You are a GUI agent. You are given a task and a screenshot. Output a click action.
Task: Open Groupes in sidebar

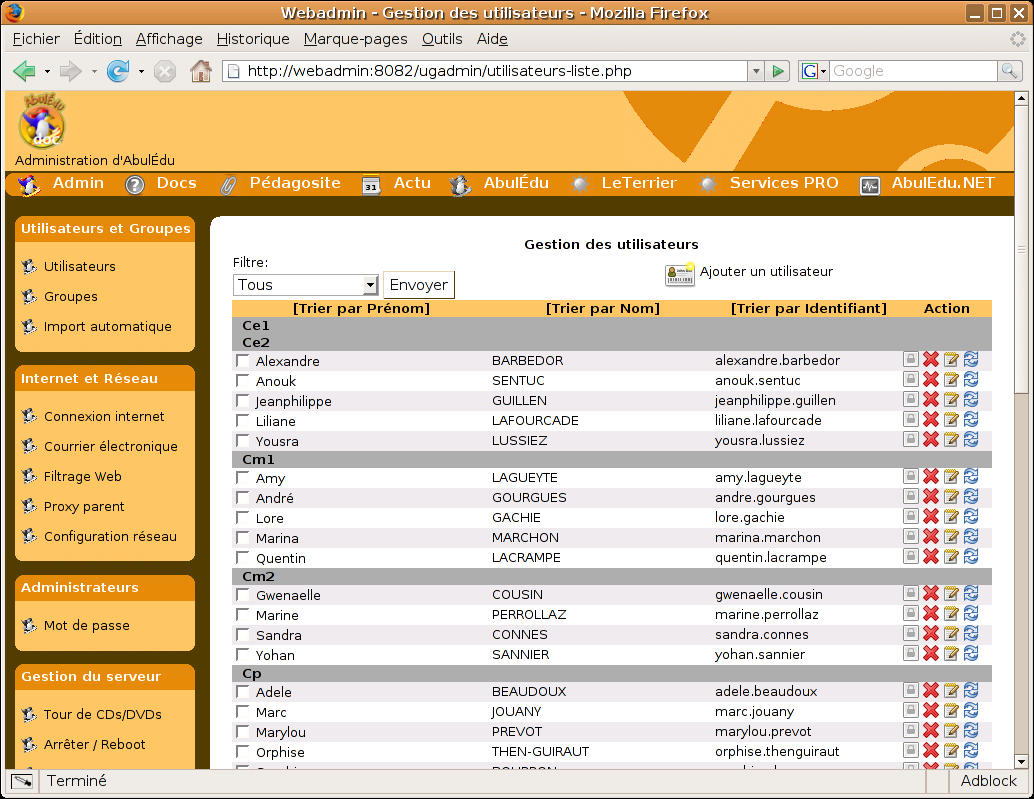click(x=71, y=297)
